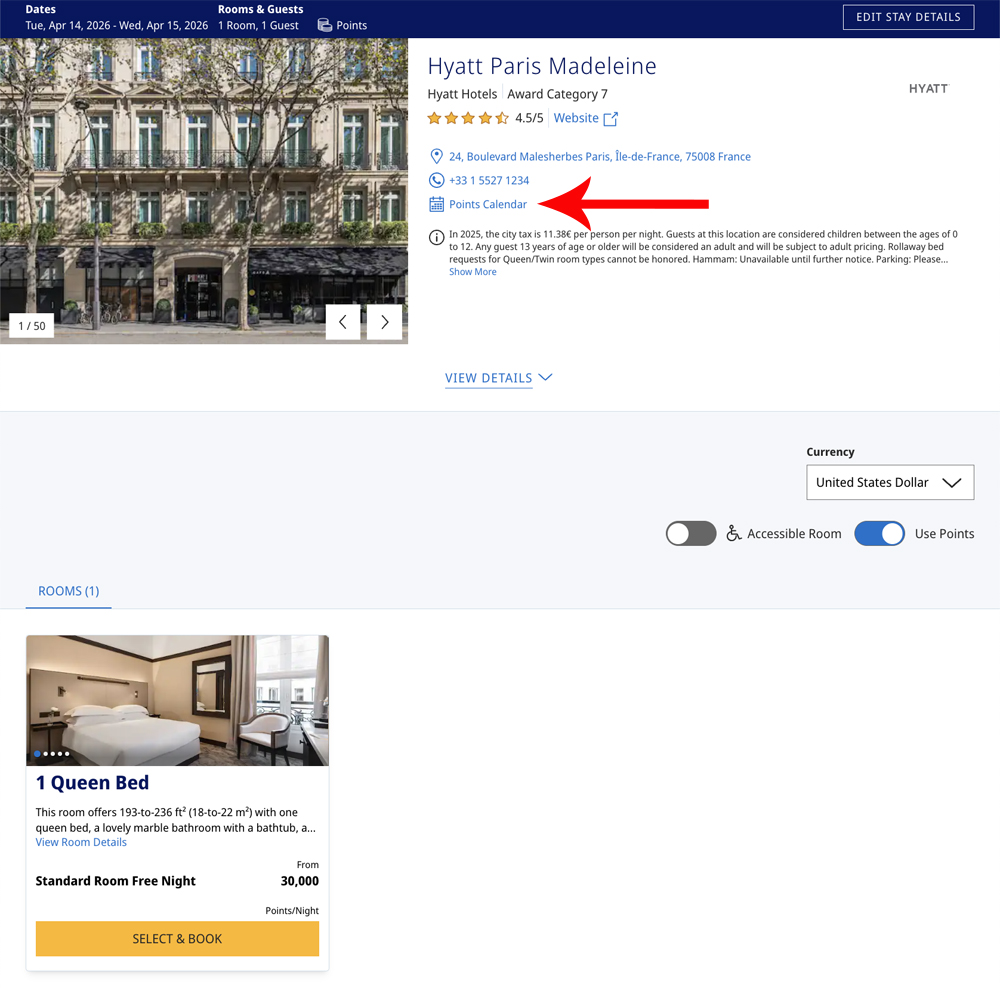
Task: Click the 30,000 points price
Action: [x=300, y=881]
